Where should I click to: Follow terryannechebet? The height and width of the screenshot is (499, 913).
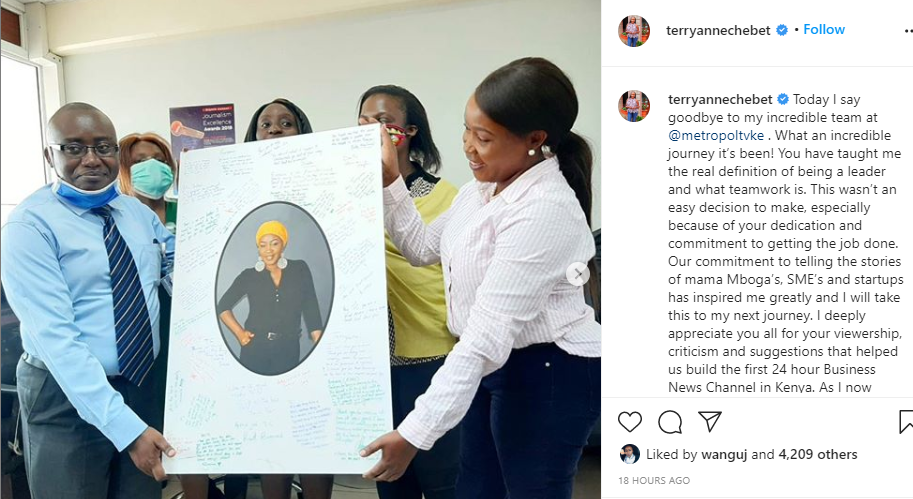point(823,30)
